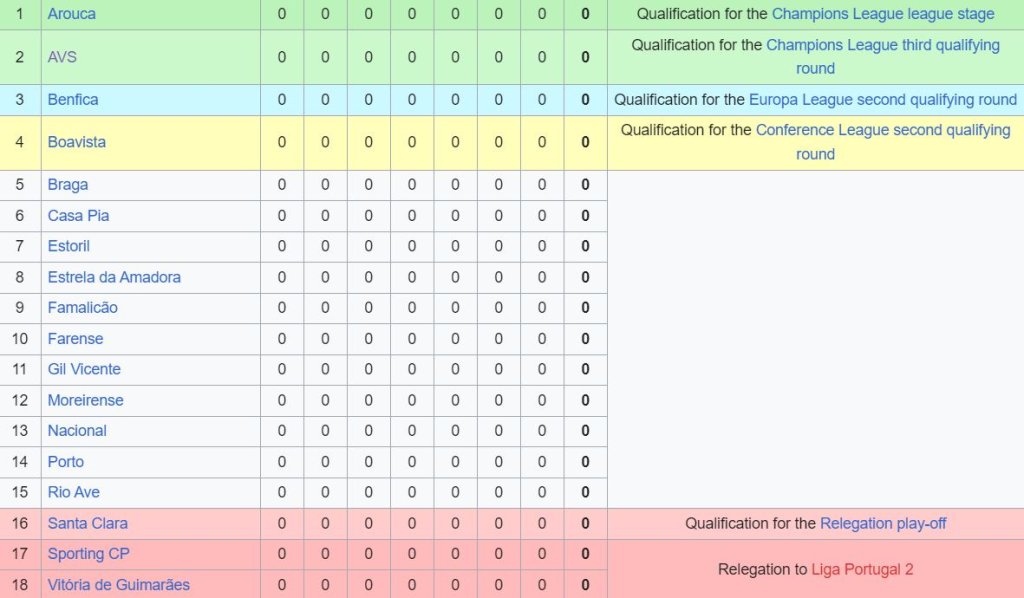Click the Gil Vicente link
The height and width of the screenshot is (598, 1024).
(84, 369)
